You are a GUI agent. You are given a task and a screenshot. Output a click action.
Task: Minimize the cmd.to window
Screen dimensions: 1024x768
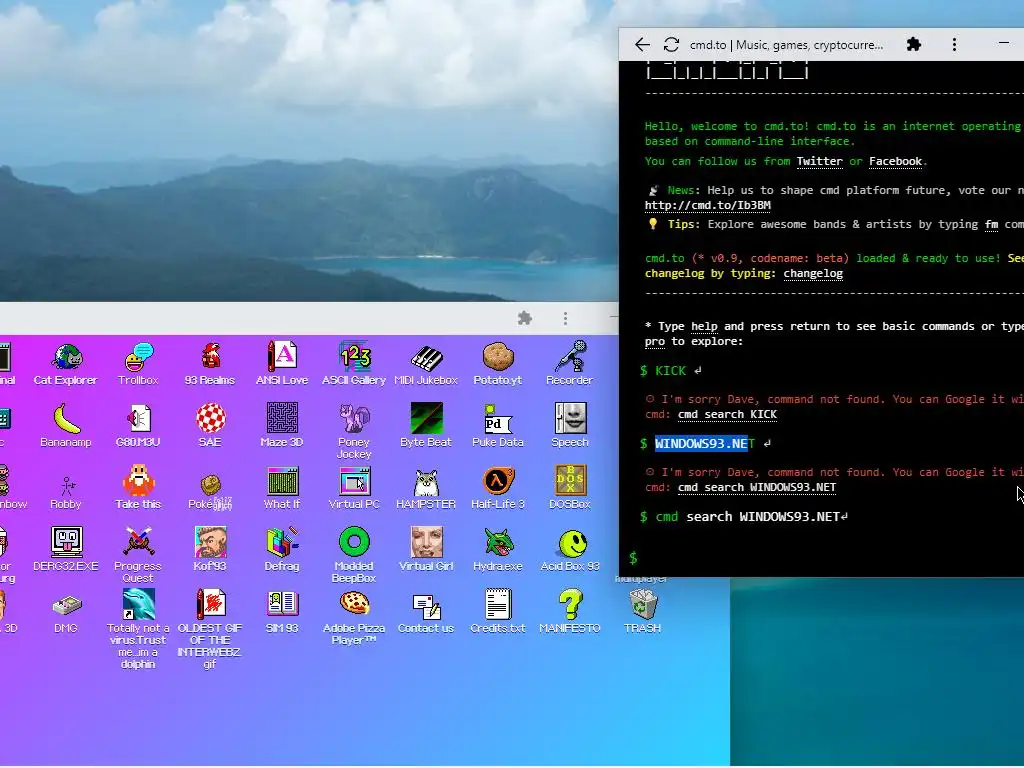1004,43
